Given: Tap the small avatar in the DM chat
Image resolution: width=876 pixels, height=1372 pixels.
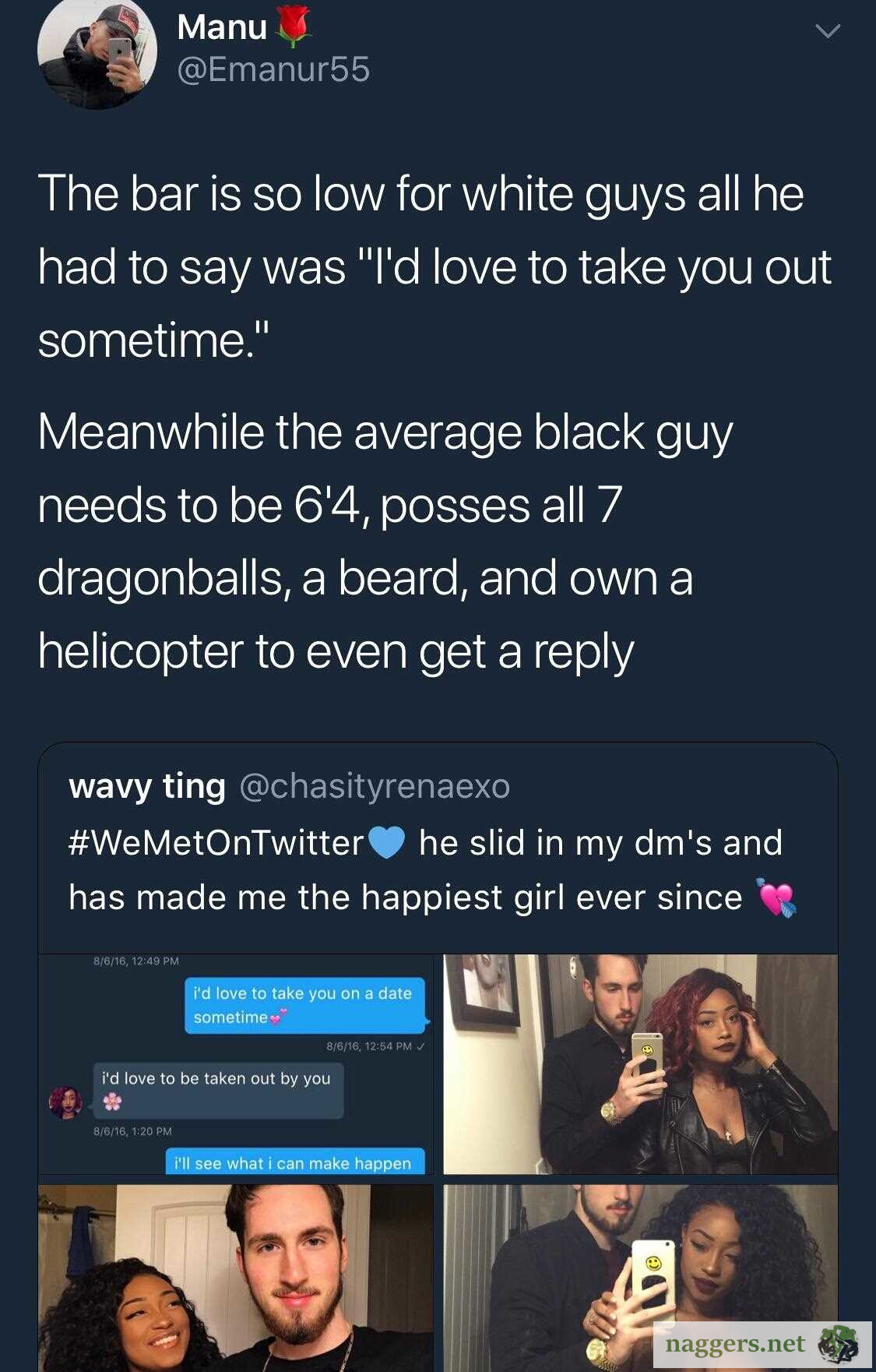Looking at the screenshot, I should [x=65, y=1102].
